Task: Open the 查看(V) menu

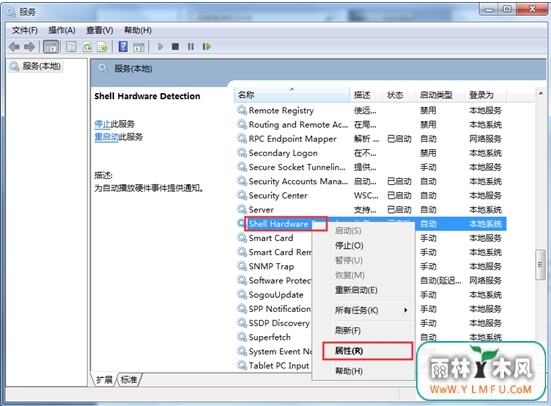Action: pyautogui.click(x=100, y=30)
